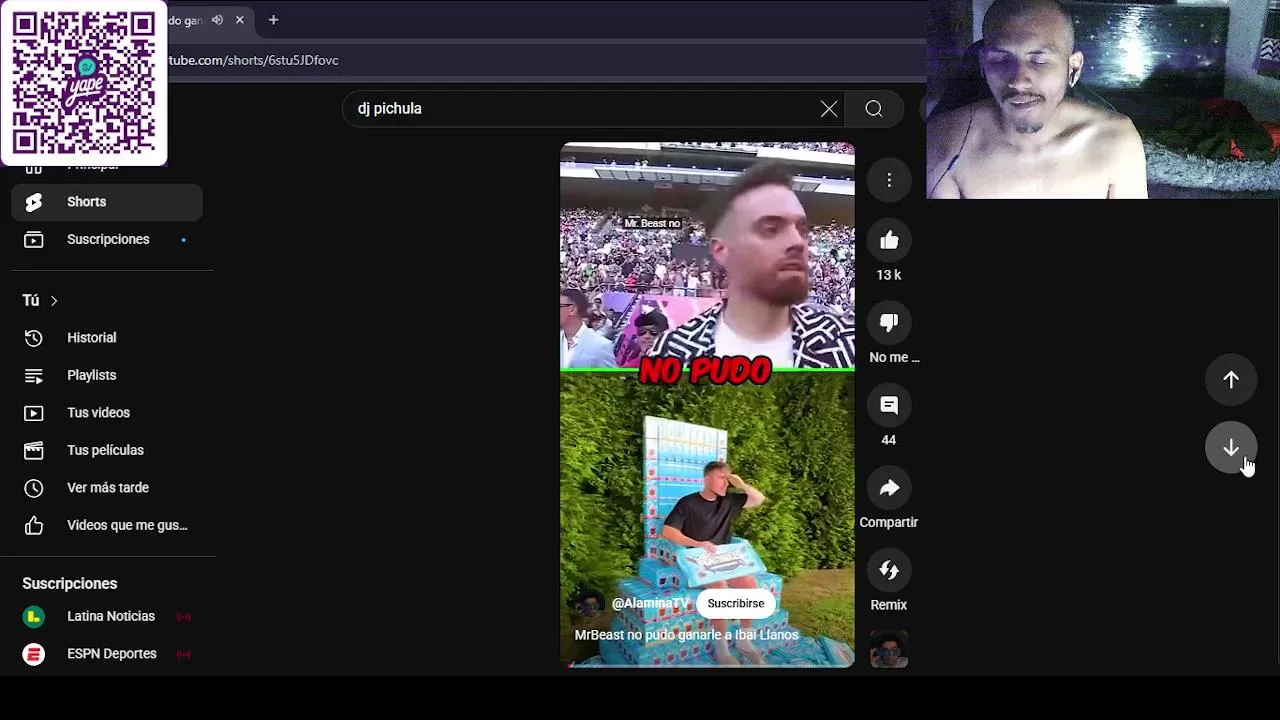Open the Short's three-dot more menu
This screenshot has width=1280, height=720.
tap(889, 180)
